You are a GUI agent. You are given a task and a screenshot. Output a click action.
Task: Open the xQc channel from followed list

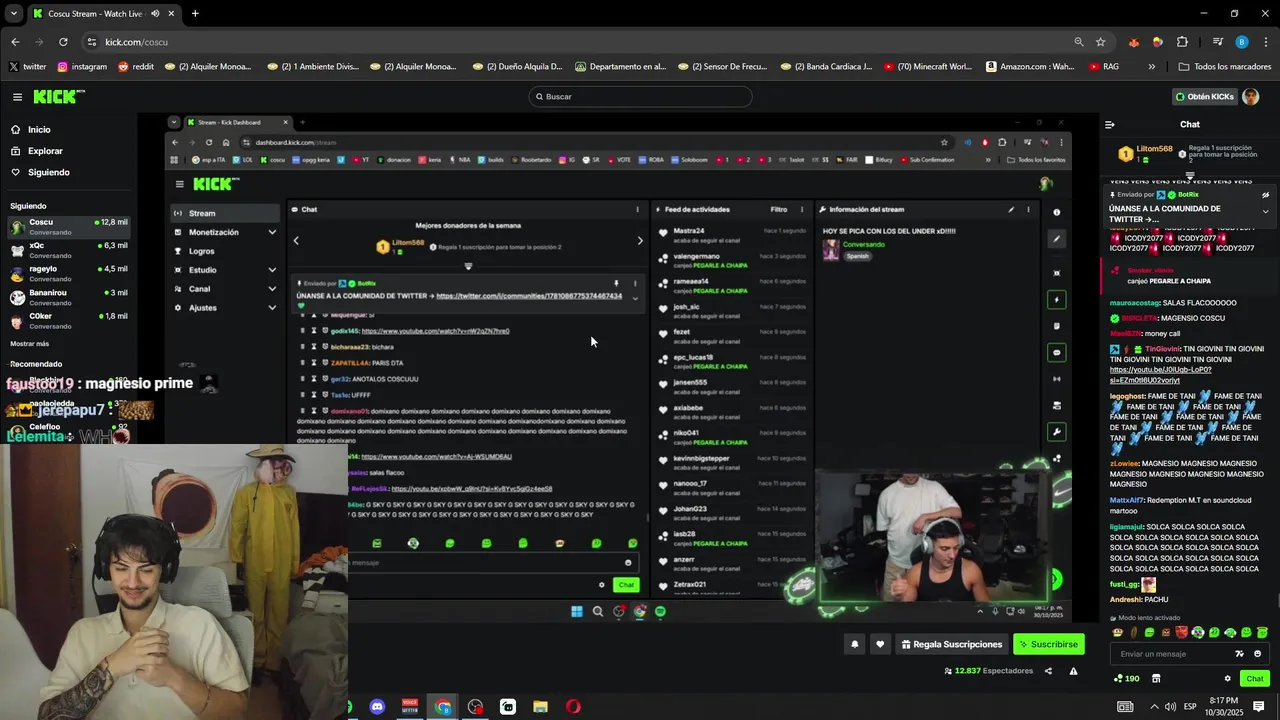click(x=68, y=250)
